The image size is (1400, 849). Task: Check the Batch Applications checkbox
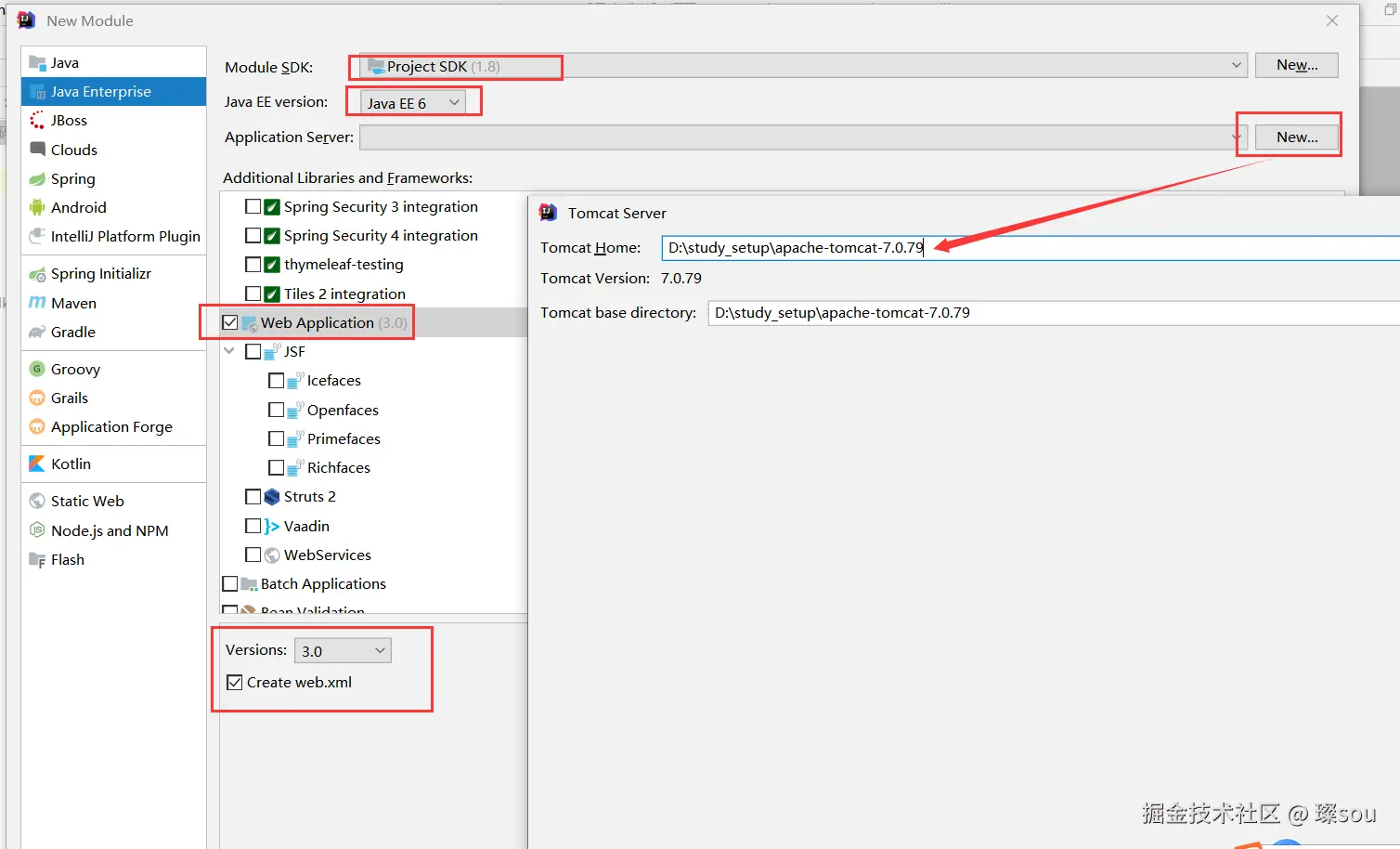230,584
